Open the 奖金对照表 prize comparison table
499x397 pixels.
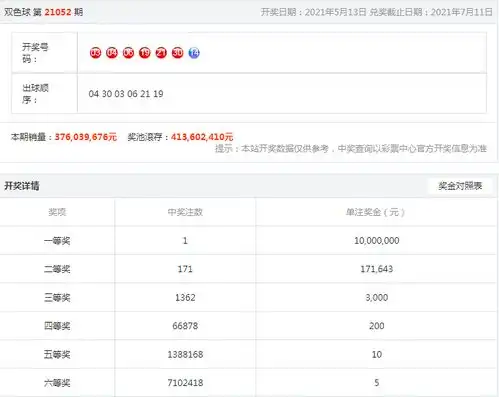pos(460,186)
